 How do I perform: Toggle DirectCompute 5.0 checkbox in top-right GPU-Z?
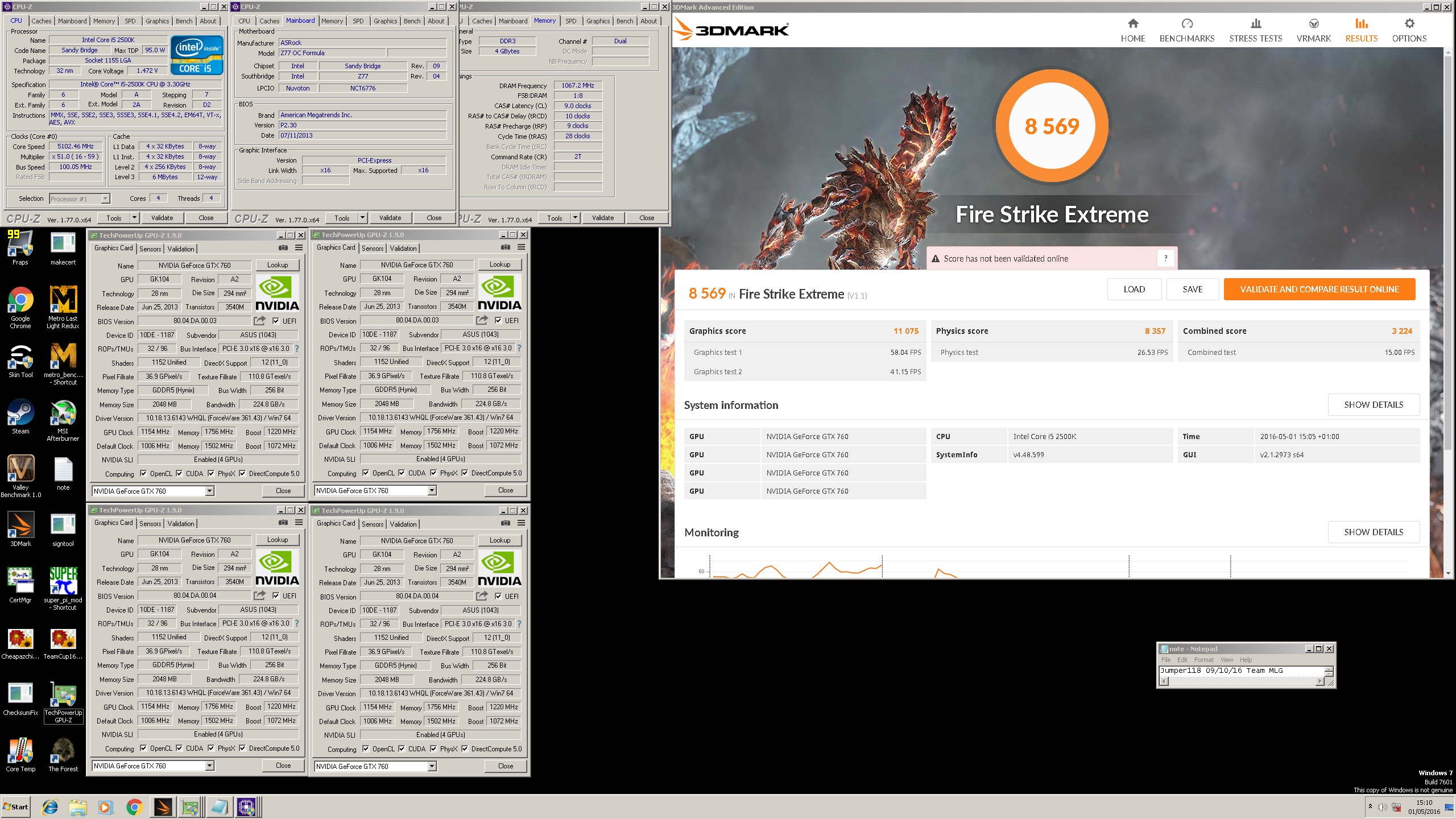[x=465, y=473]
